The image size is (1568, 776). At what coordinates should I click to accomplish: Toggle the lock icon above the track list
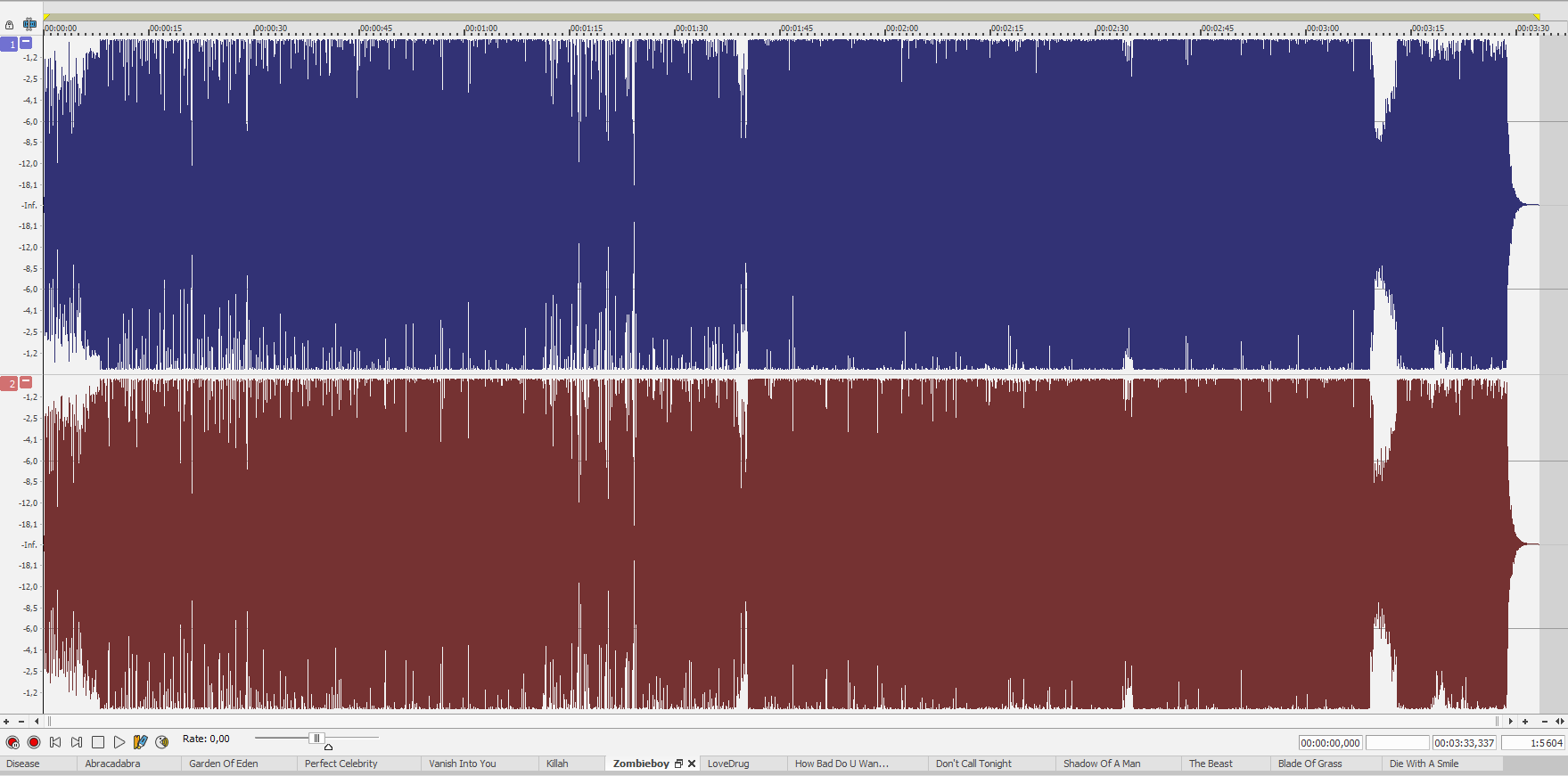tap(10, 25)
